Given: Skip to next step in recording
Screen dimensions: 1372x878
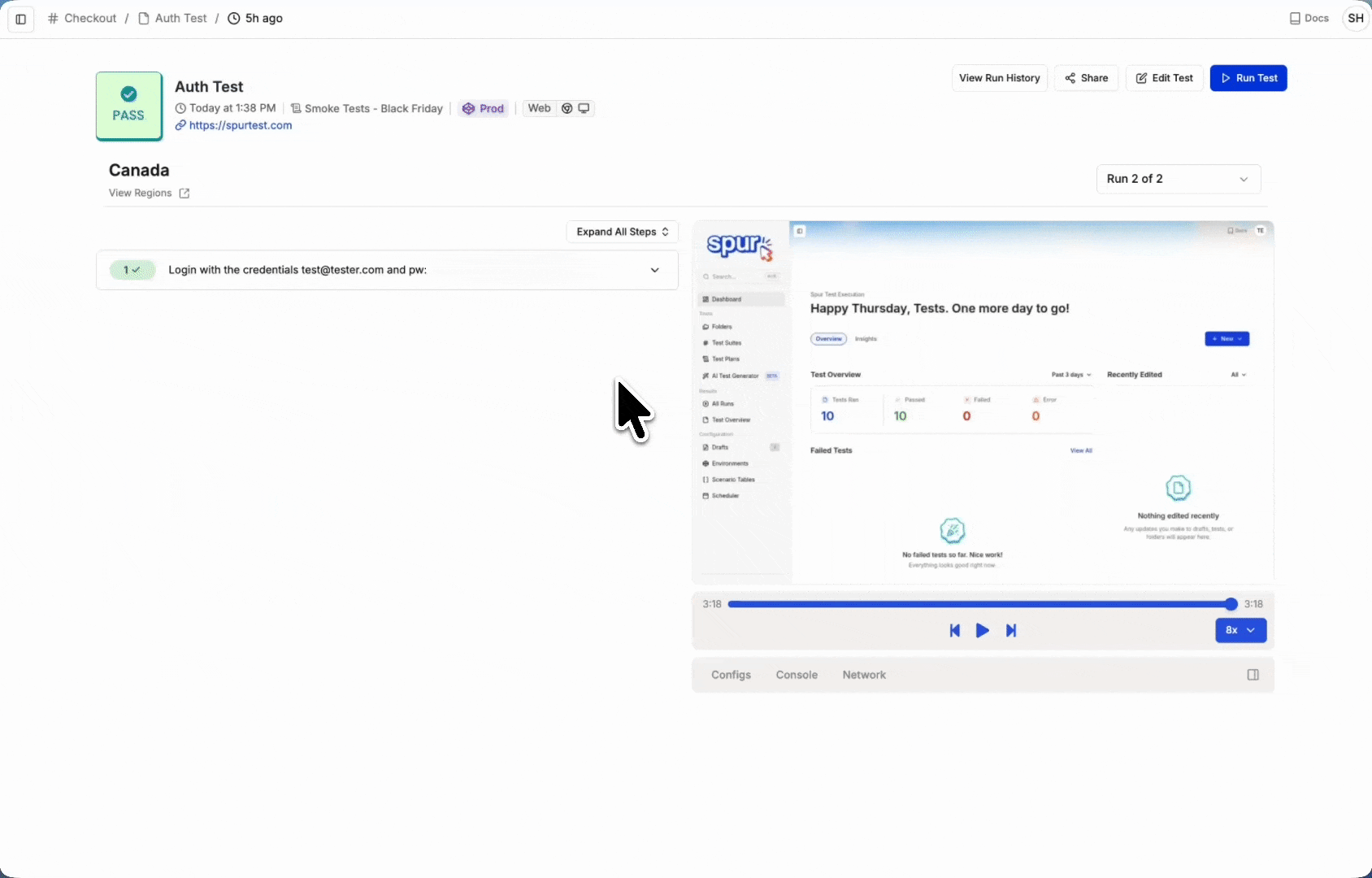Looking at the screenshot, I should (1011, 630).
